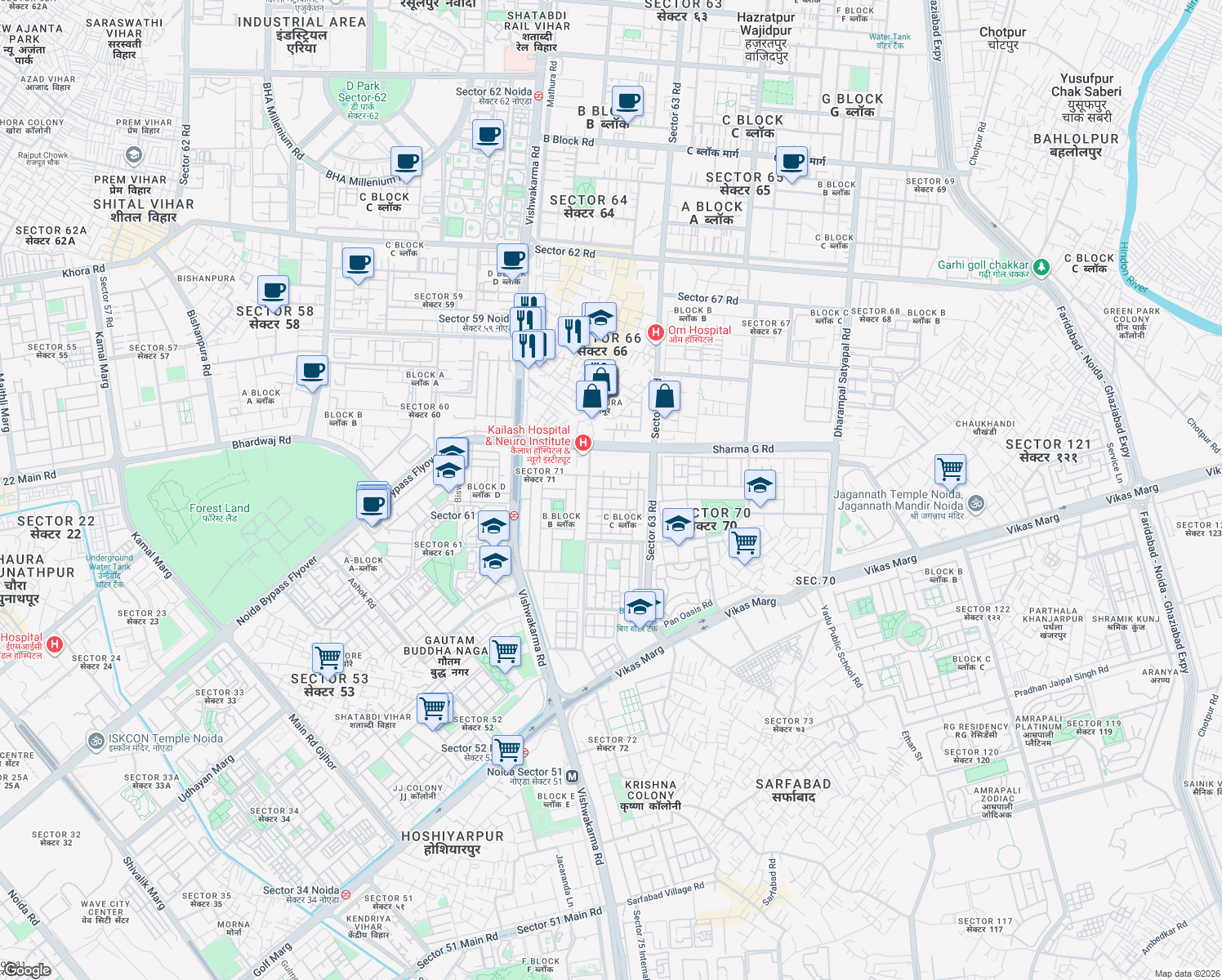
Task: Click the Kailash Hospital & Neuro Institute marker
Action: (583, 442)
